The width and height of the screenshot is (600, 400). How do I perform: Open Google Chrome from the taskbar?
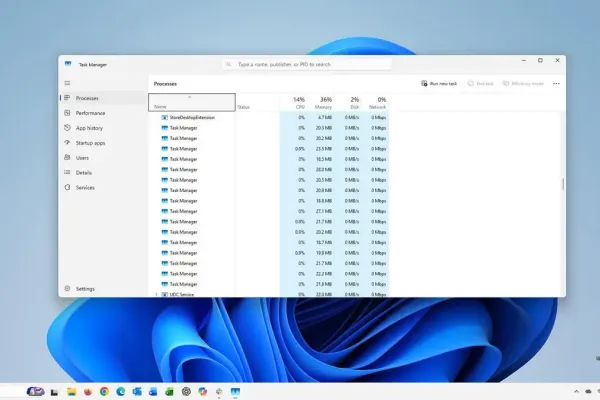coord(104,392)
